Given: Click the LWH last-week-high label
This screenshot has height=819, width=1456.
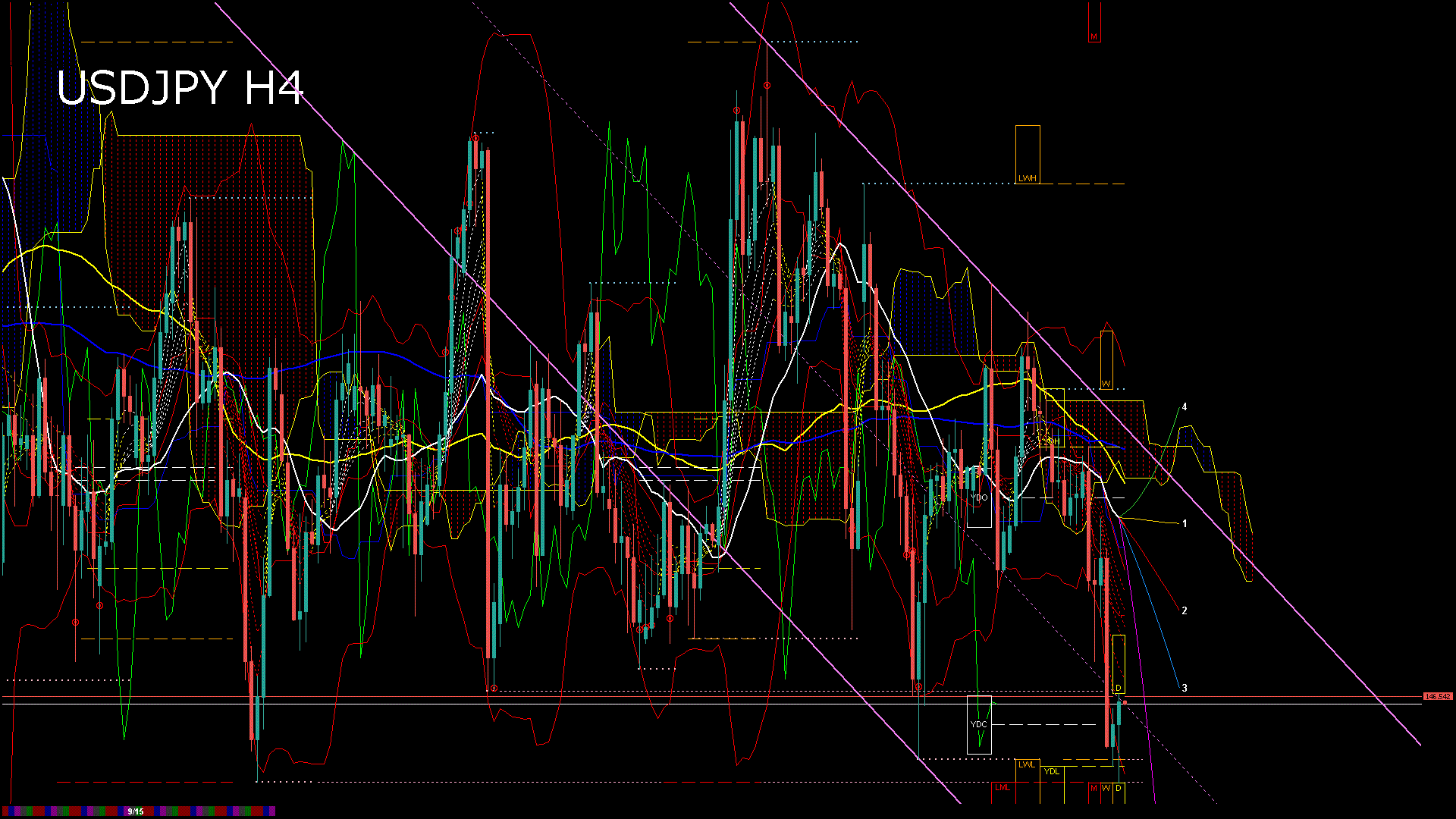Looking at the screenshot, I should pos(1028,178).
